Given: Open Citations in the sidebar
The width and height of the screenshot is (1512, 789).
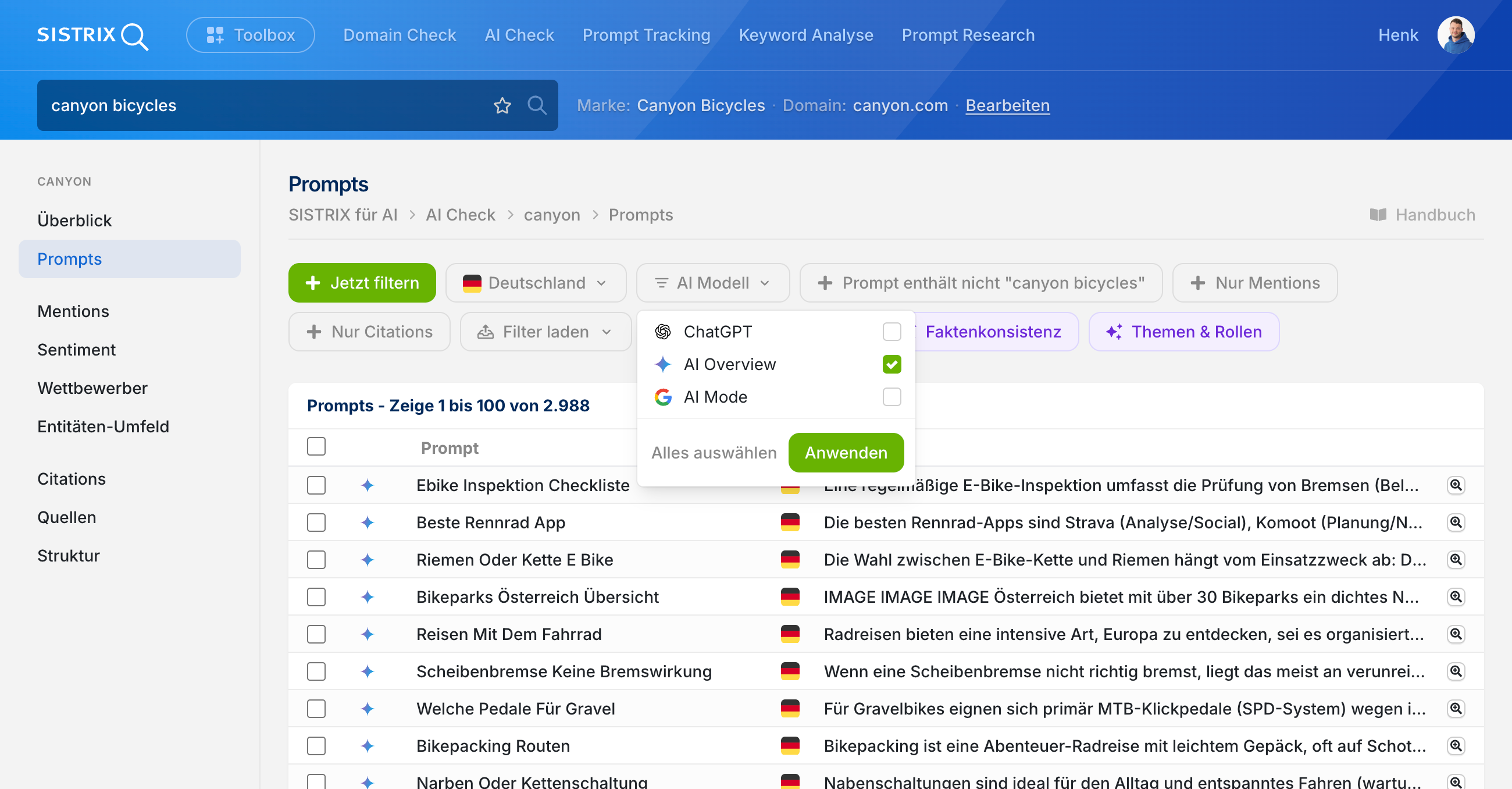Looking at the screenshot, I should [71, 479].
